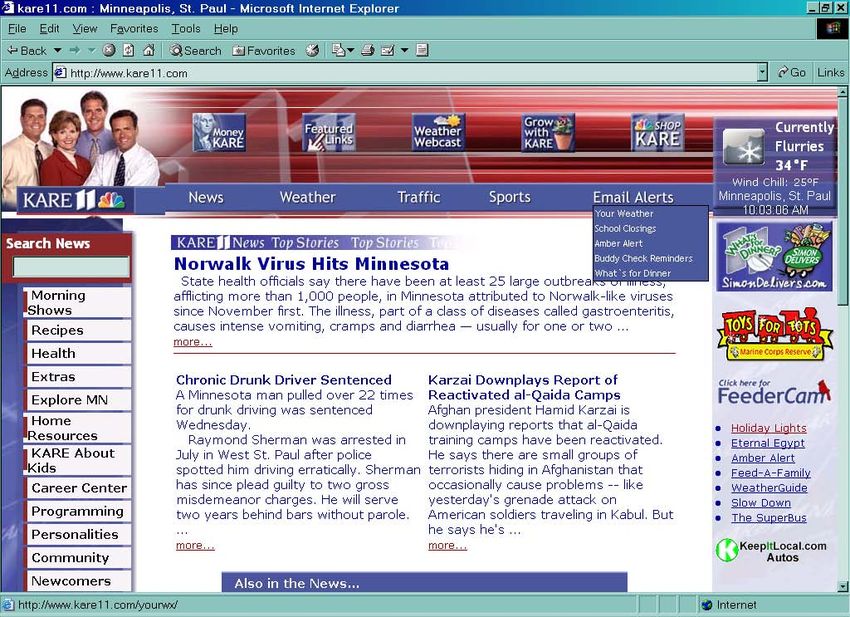The width and height of the screenshot is (850, 617).
Task: Click the vertical scrollbar down arrow
Action: pos(842,586)
